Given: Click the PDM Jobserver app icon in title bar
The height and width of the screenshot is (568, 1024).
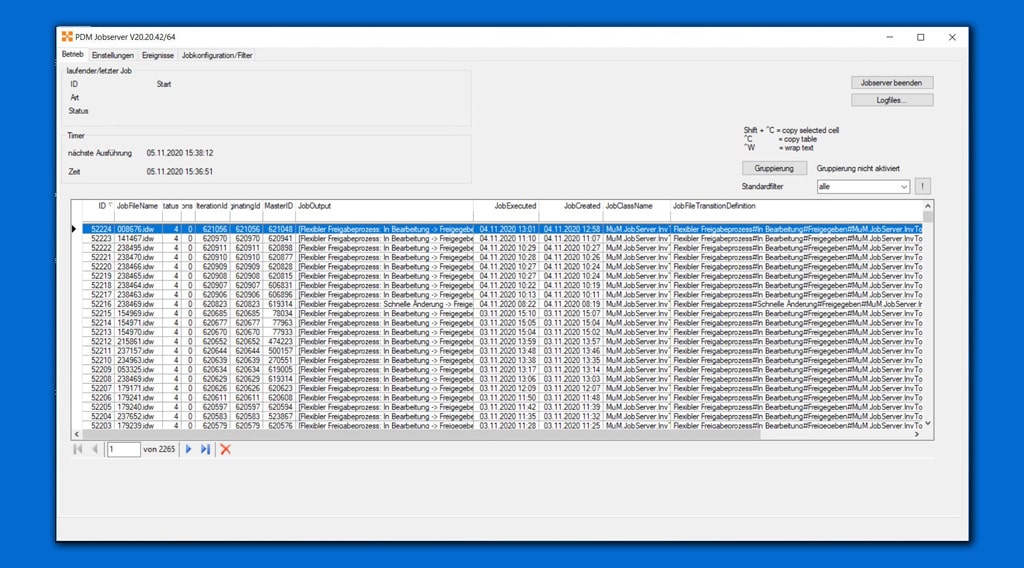Looking at the screenshot, I should coord(67,37).
